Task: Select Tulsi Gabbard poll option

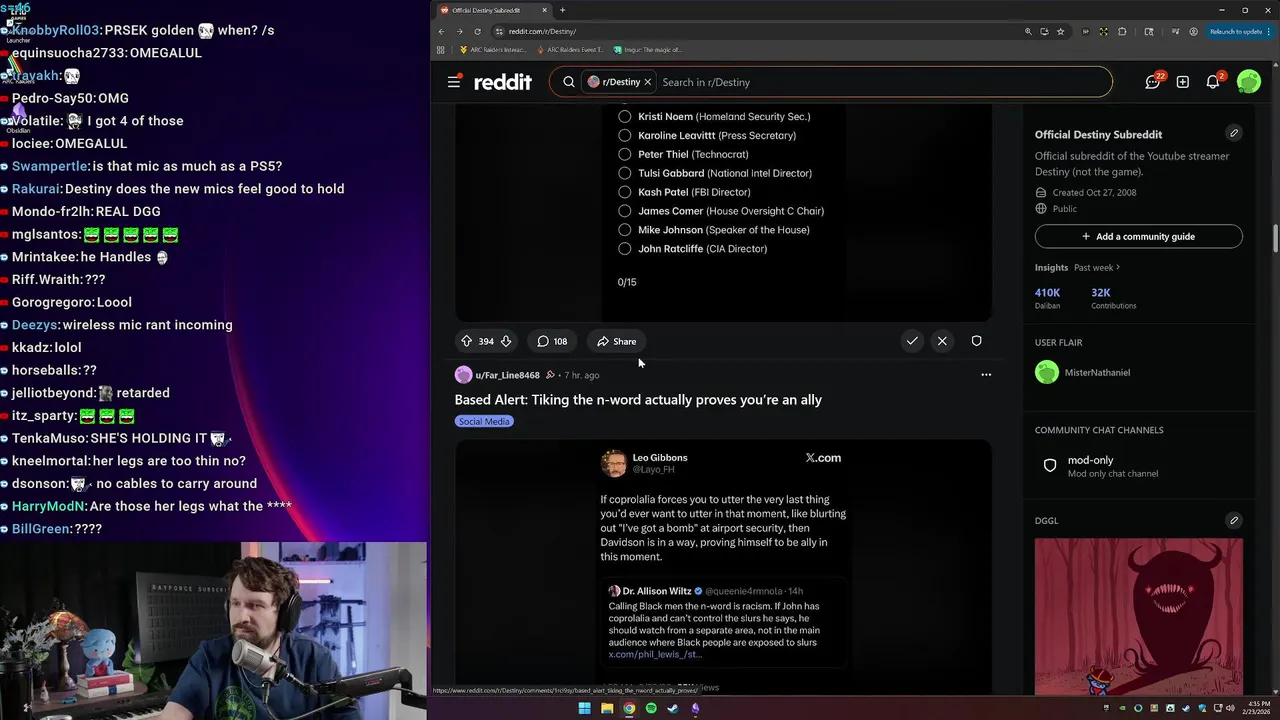Action: point(624,173)
